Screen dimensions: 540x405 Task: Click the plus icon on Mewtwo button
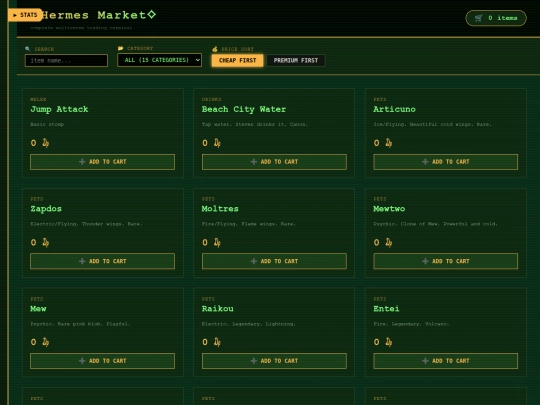pos(425,261)
